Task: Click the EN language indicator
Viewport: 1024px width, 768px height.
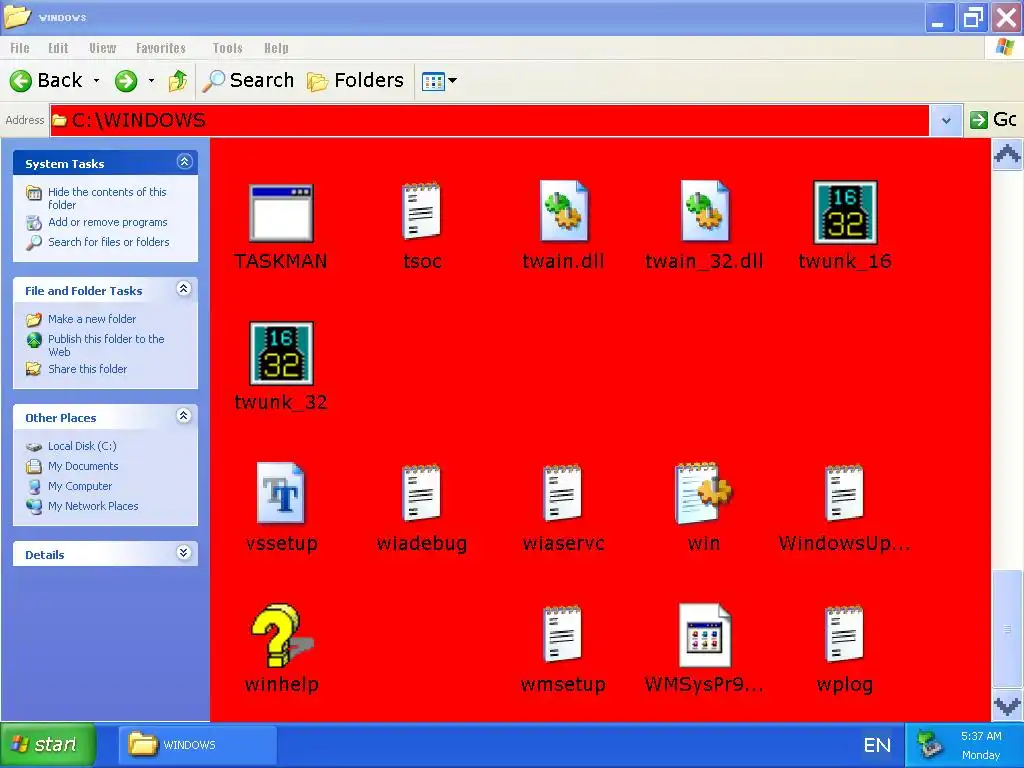Action: 876,745
